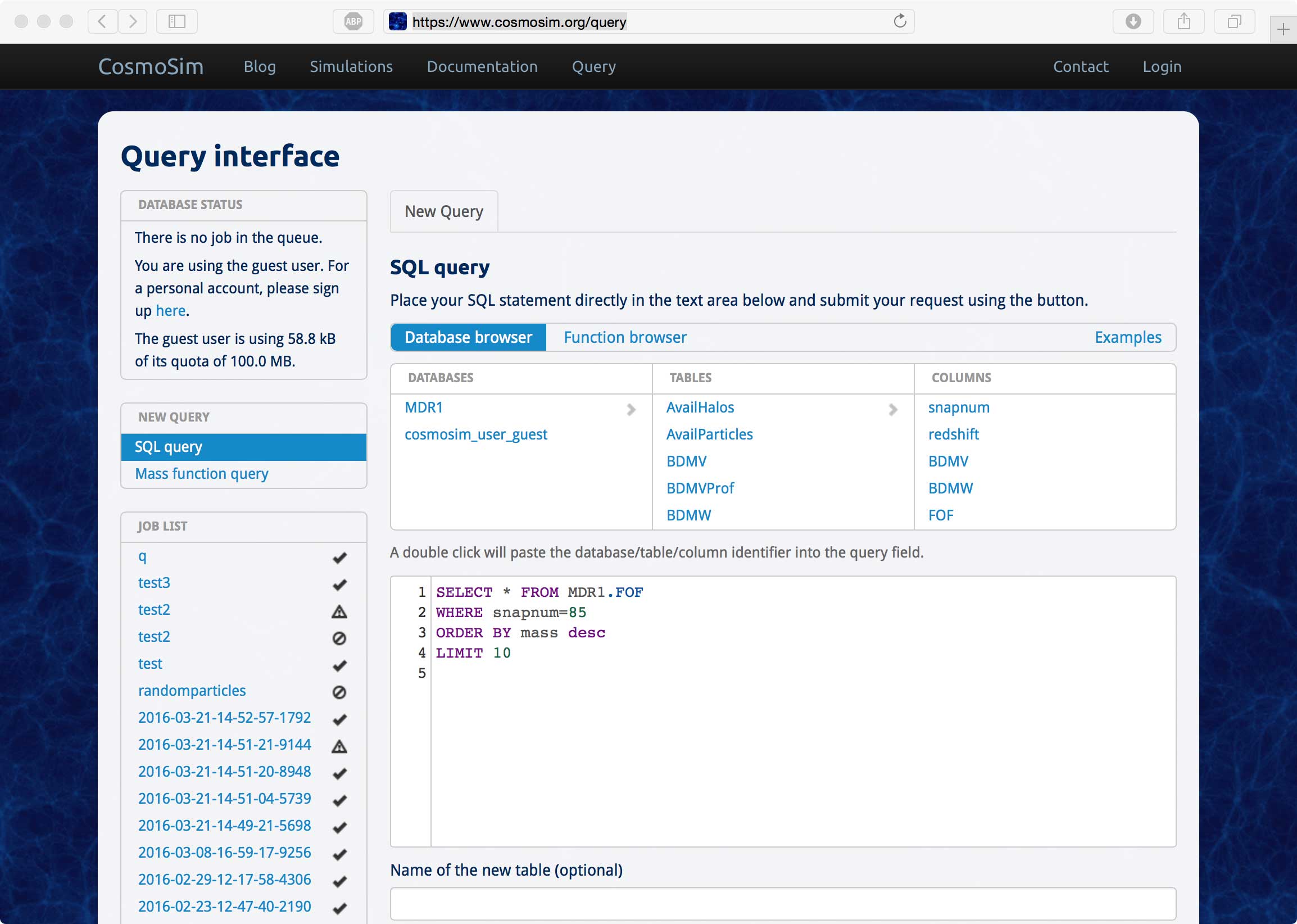Click the CosmoSim favicon in address bar
This screenshot has height=924, width=1297.
pyautogui.click(x=398, y=21)
